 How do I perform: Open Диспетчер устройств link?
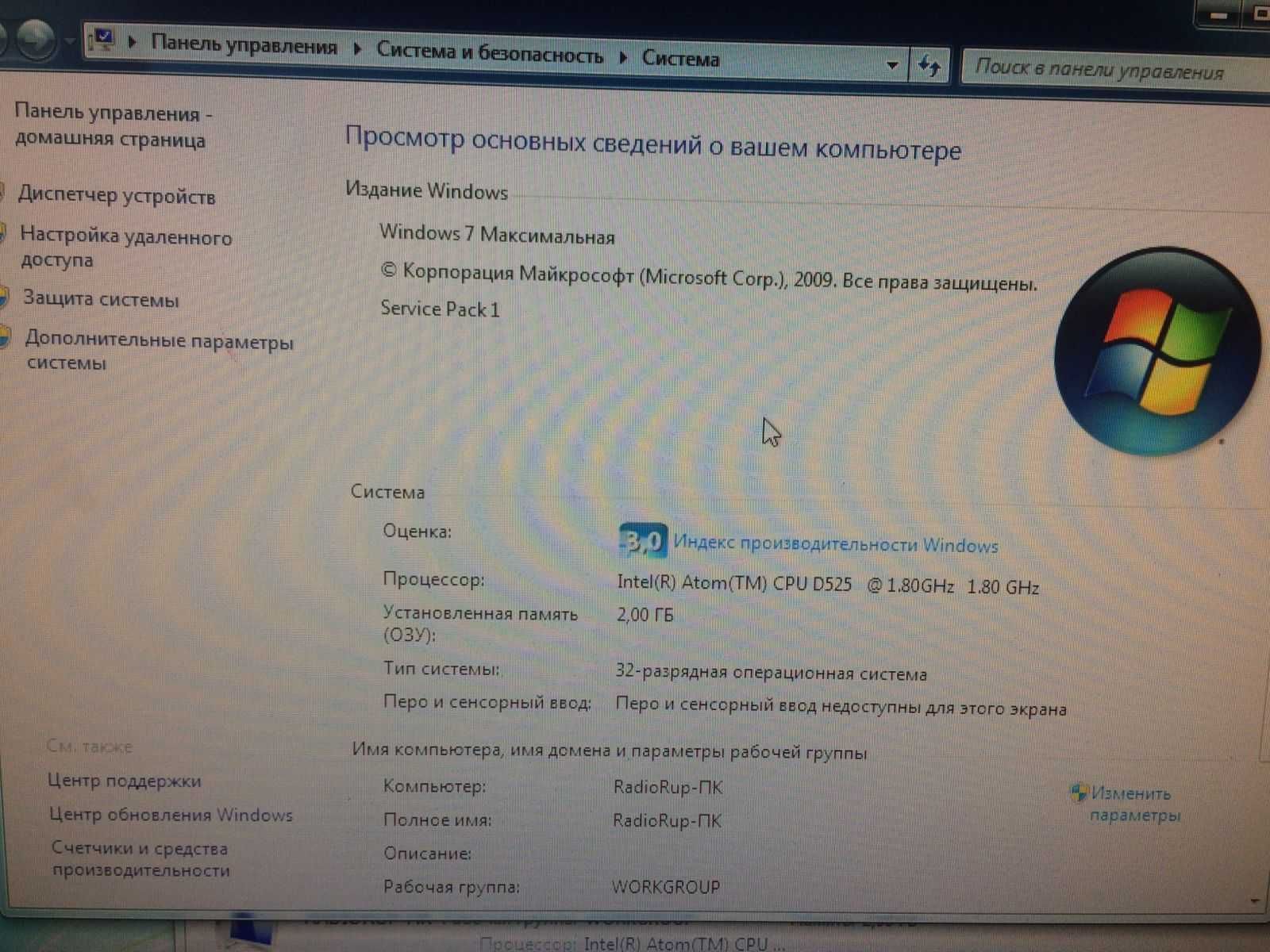117,196
